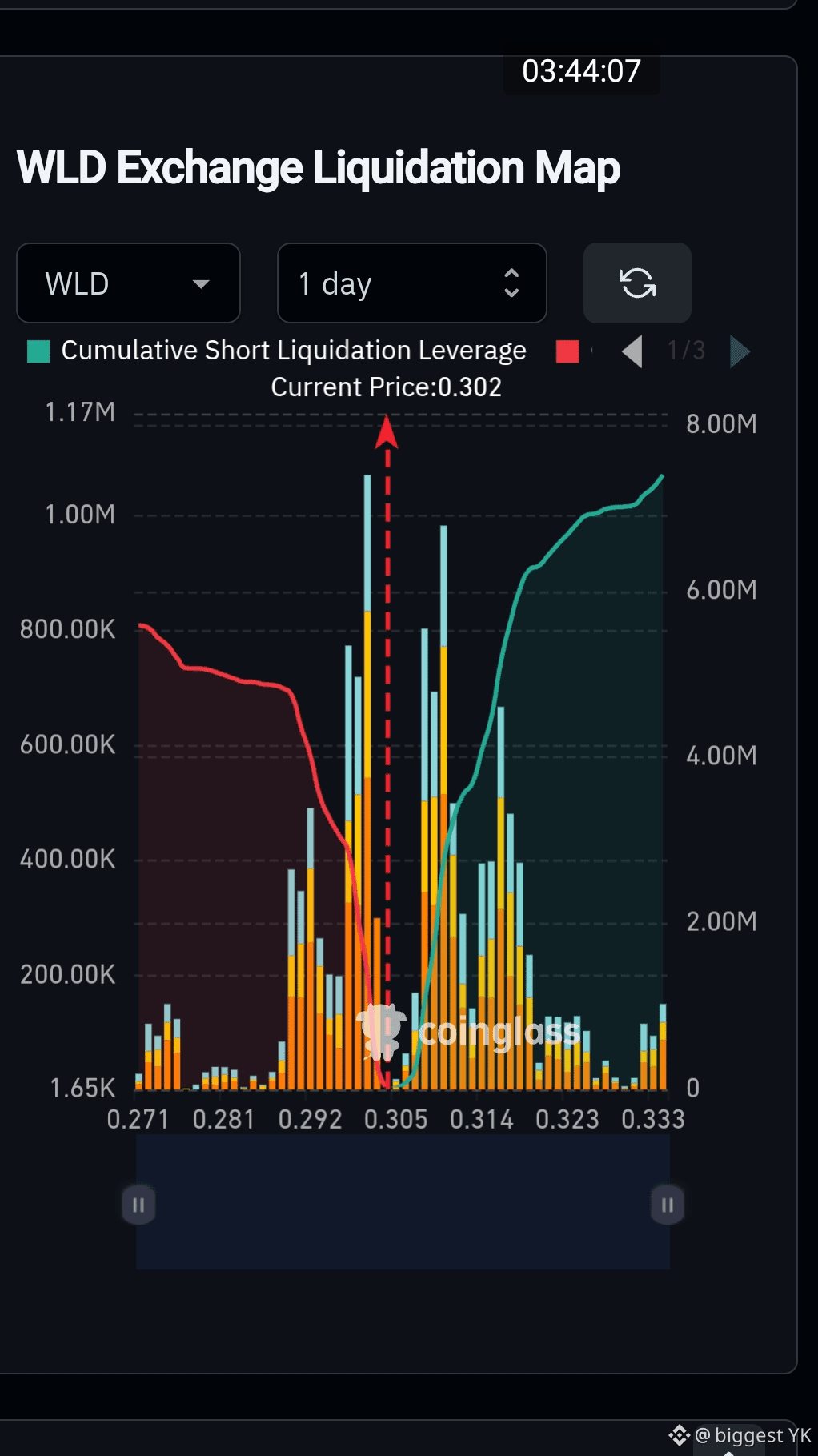Click the 0.323 x-axis label

pos(567,1119)
